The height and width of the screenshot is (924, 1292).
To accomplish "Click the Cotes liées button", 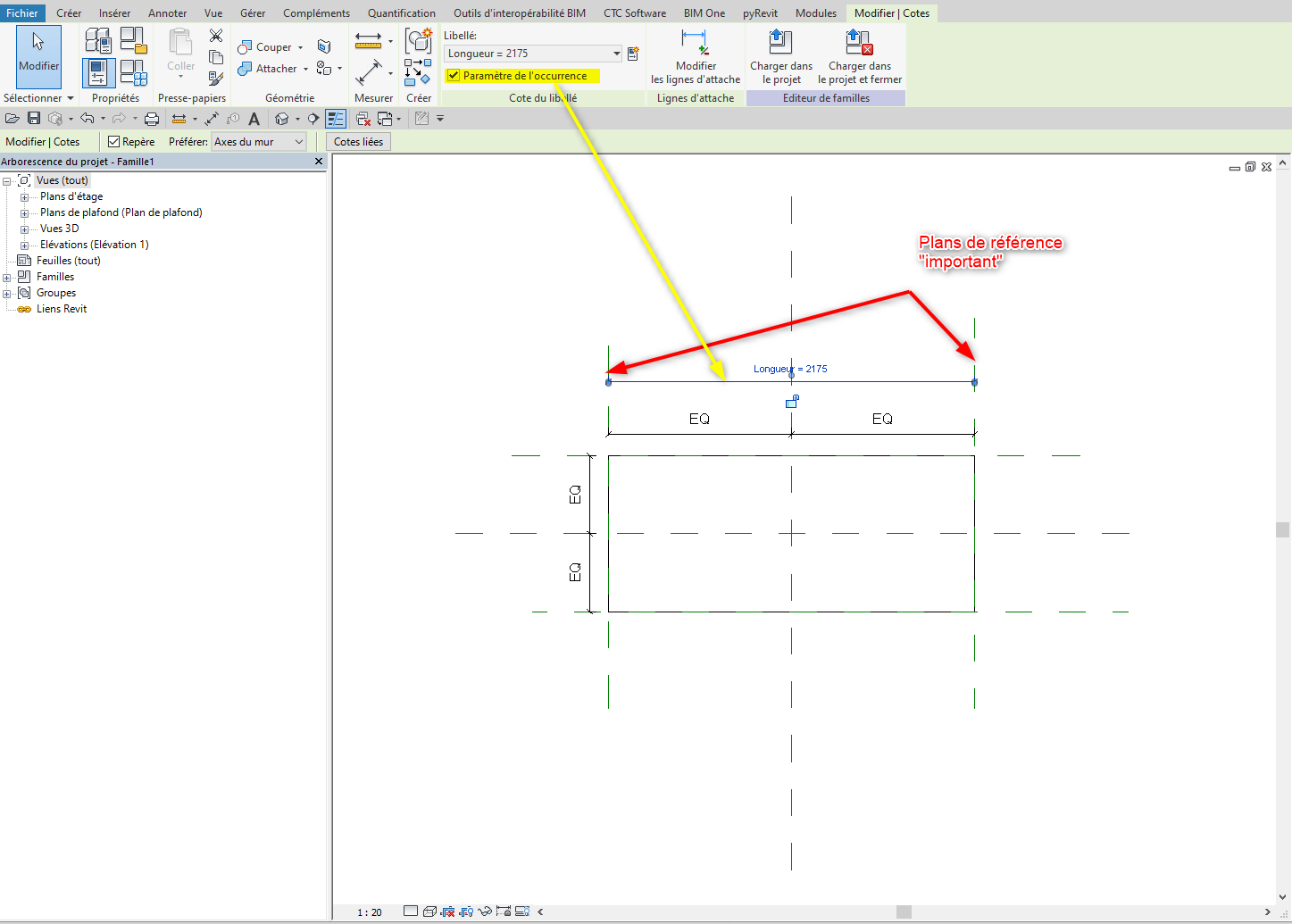I will point(358,142).
